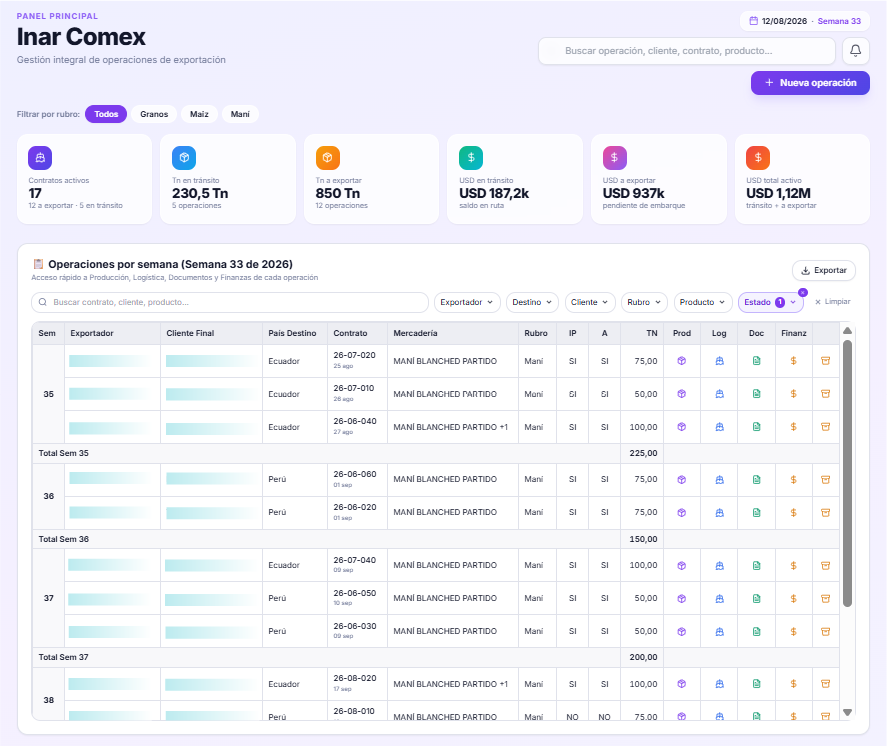The height and width of the screenshot is (746, 887).
Task: Click the Tn a exportar card
Action: (x=371, y=179)
